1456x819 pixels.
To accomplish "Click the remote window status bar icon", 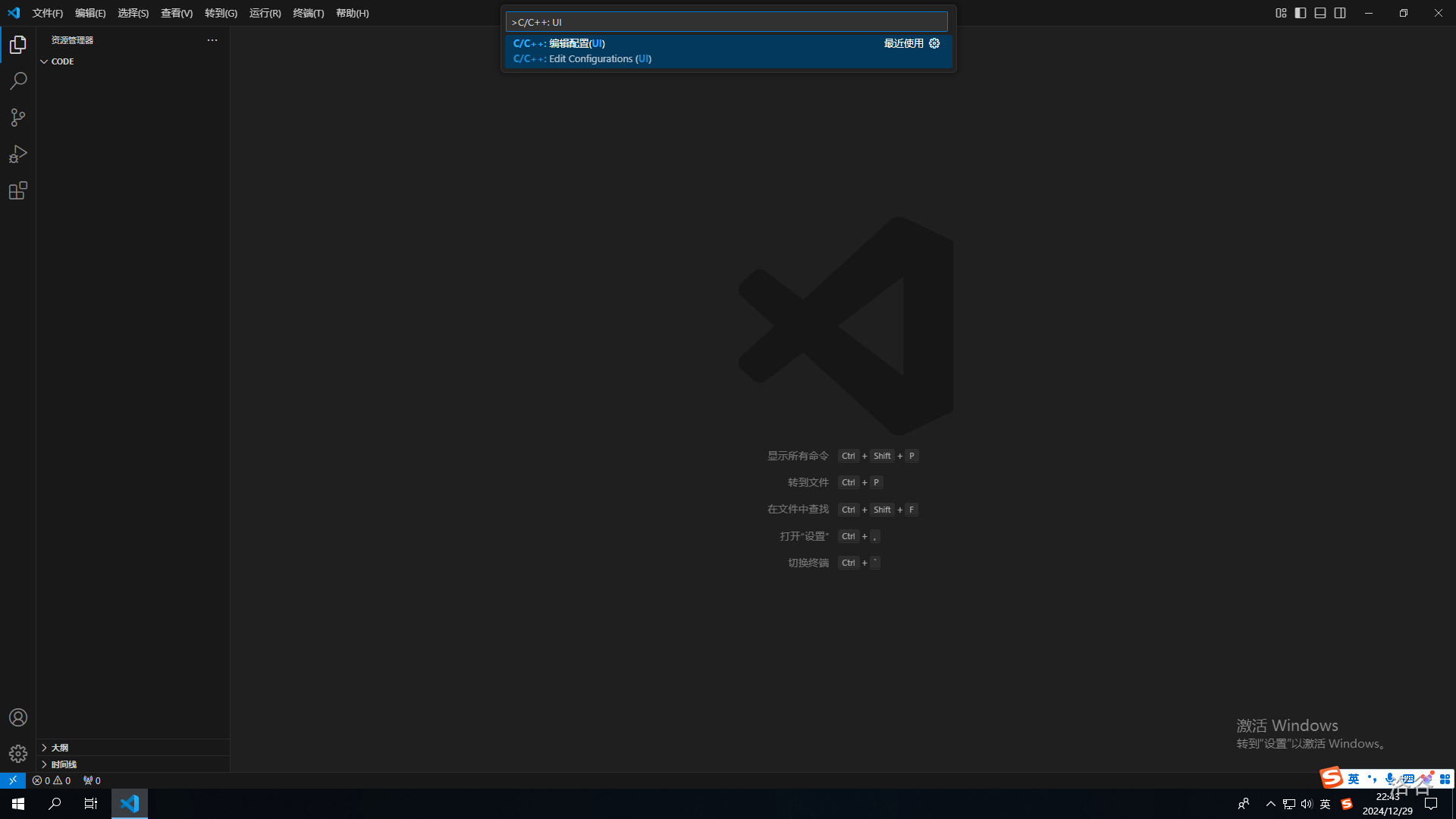I will pos(13,780).
